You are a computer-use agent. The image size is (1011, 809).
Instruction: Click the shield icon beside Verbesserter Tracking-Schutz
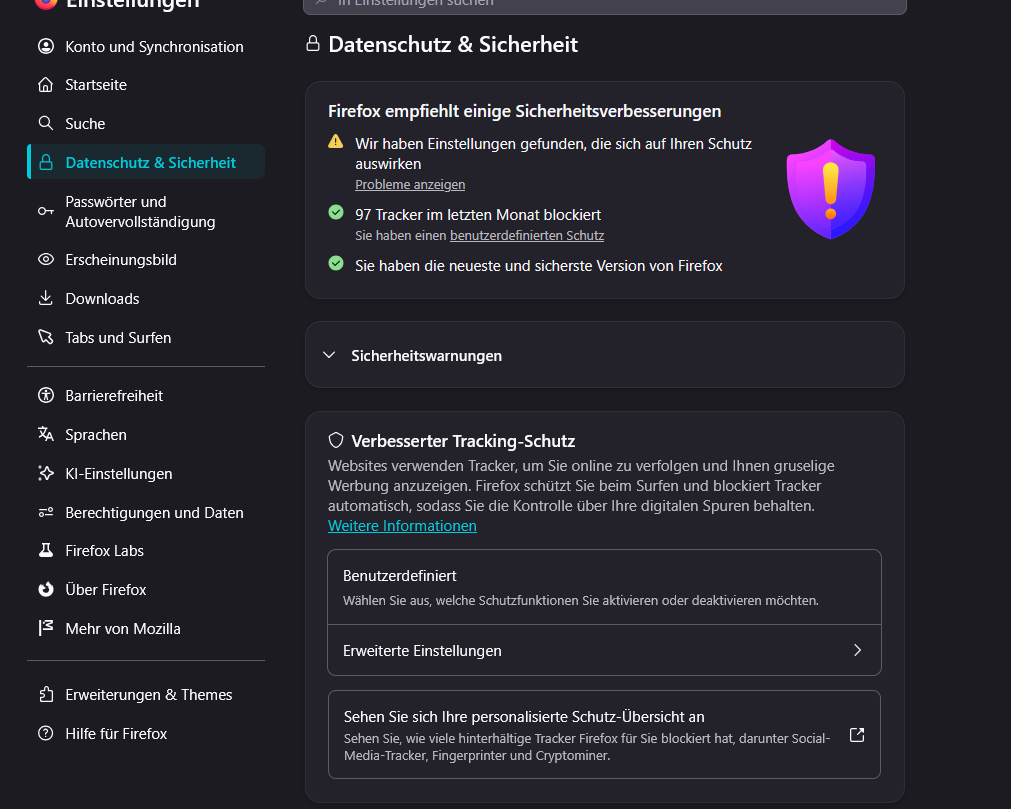[x=336, y=440]
